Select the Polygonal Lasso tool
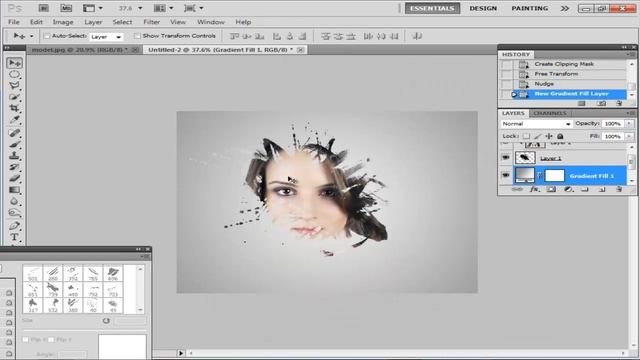Image resolution: width=640 pixels, height=360 pixels. tap(14, 86)
